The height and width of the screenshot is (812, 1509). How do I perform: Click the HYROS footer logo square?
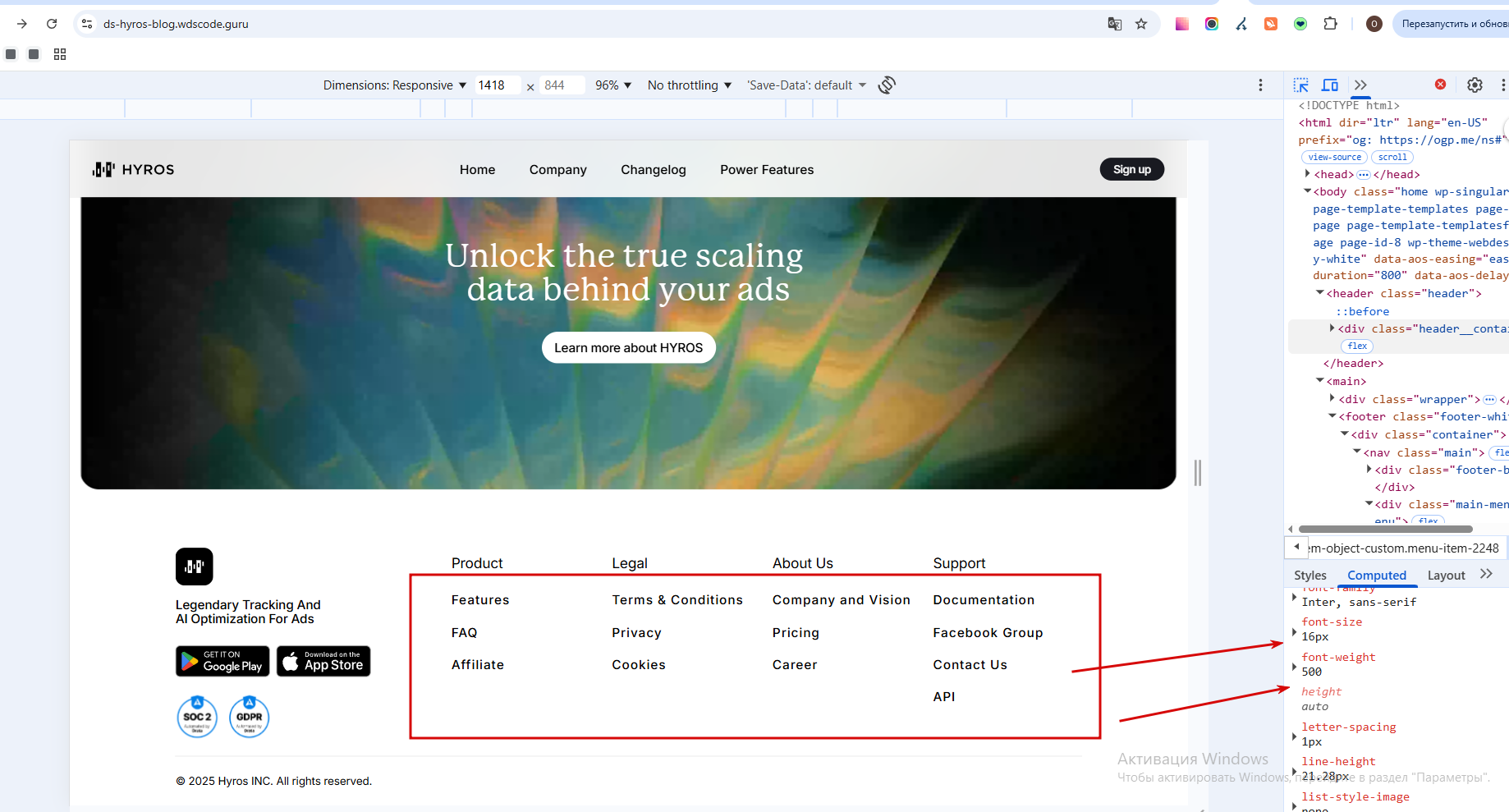(x=195, y=567)
